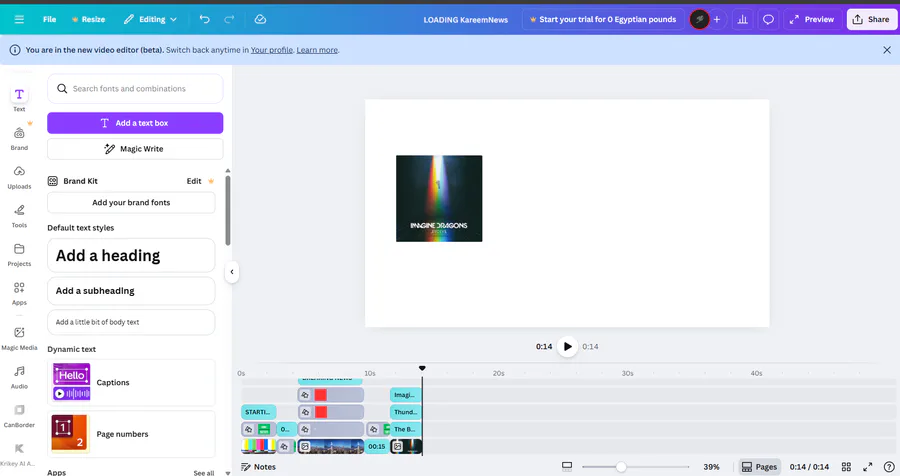The height and width of the screenshot is (476, 900).
Task: Open the Projects panel
Action: [19, 254]
